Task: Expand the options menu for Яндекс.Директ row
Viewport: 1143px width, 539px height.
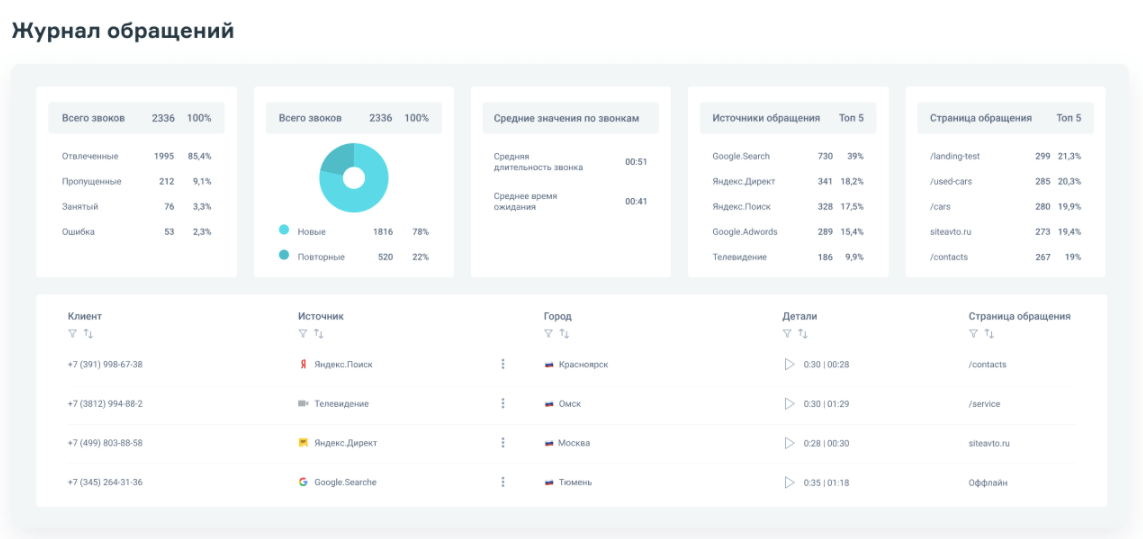Action: [503, 443]
